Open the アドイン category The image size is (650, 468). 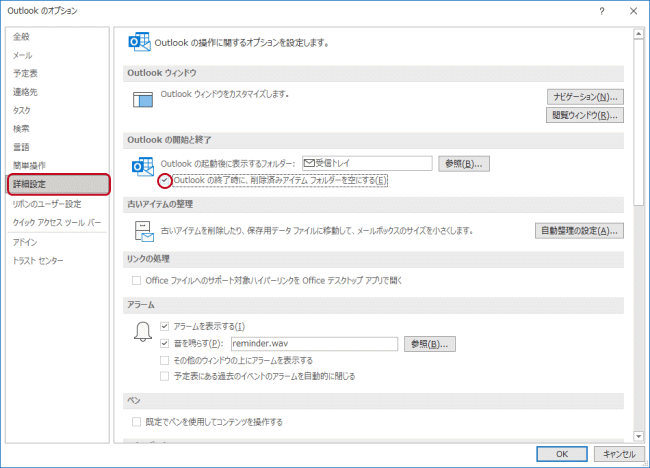(58, 242)
